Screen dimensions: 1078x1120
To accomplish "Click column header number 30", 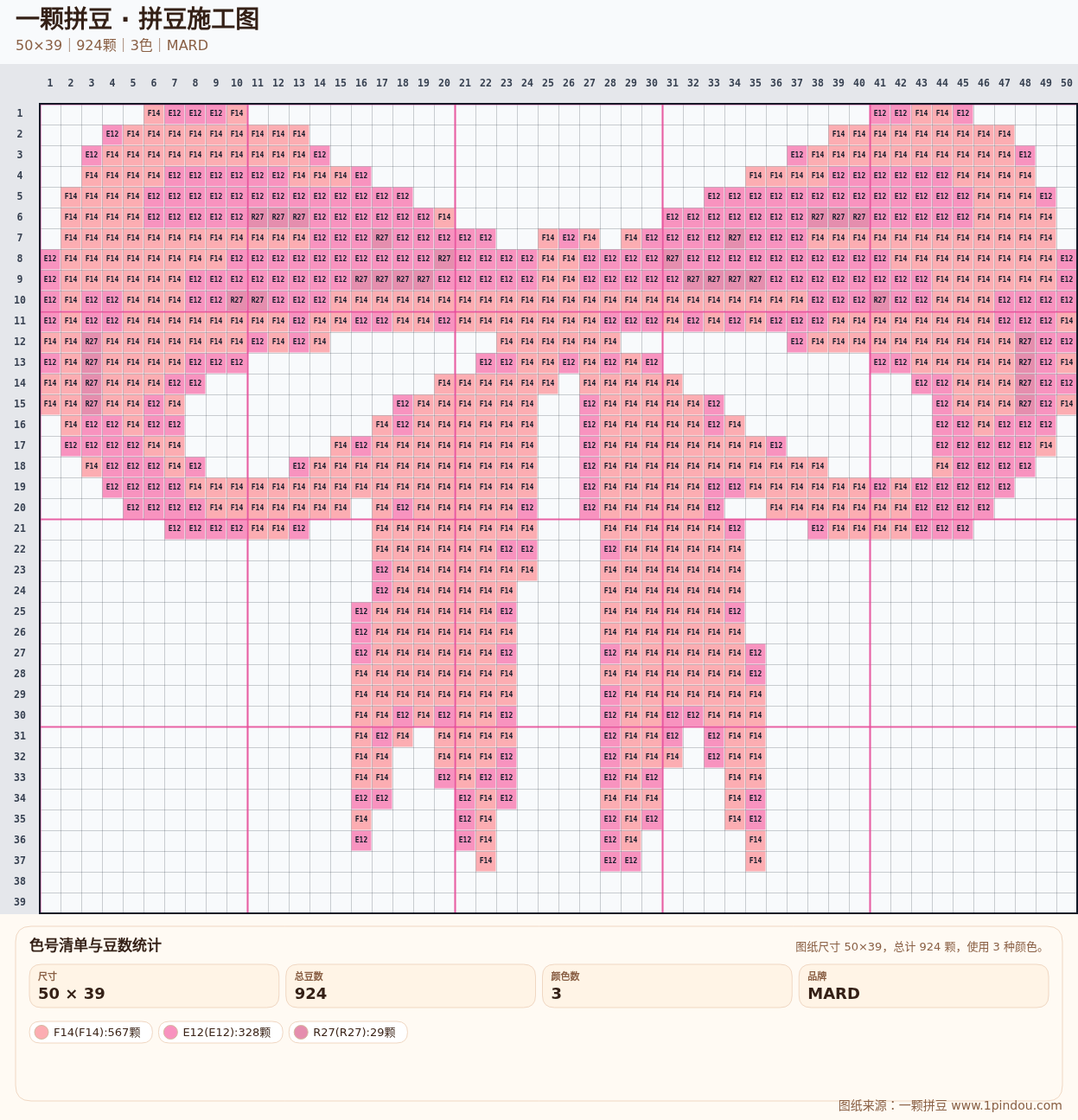I will (x=652, y=83).
